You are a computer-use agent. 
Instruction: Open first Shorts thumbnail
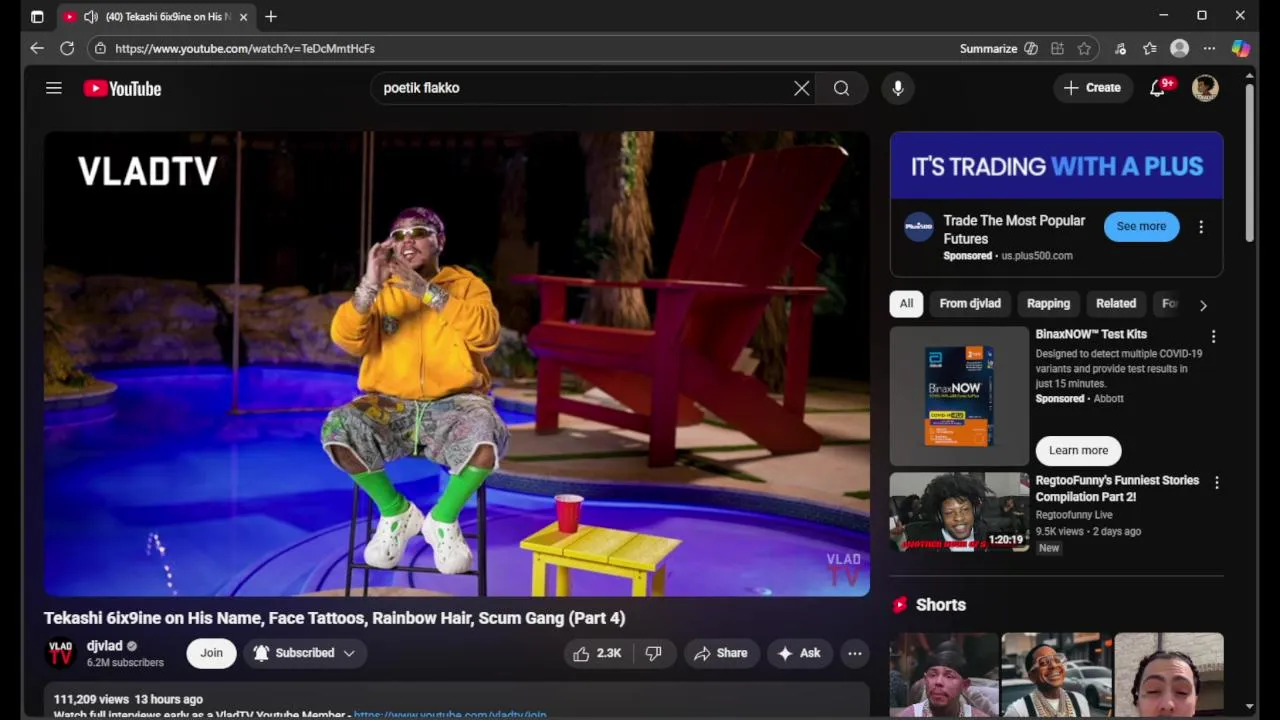[944, 675]
